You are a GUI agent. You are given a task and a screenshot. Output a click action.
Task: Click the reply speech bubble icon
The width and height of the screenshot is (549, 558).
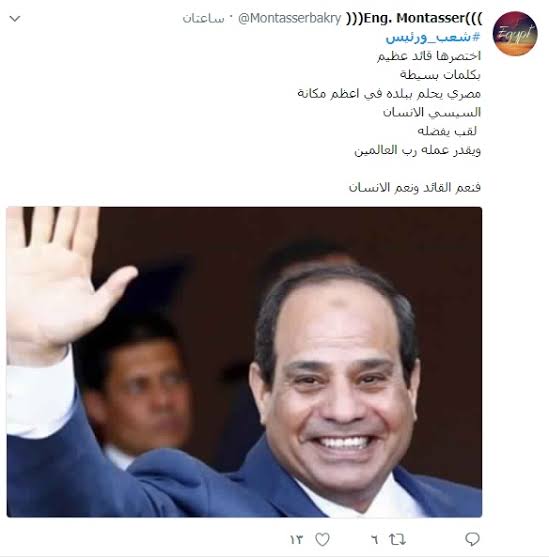(472, 539)
